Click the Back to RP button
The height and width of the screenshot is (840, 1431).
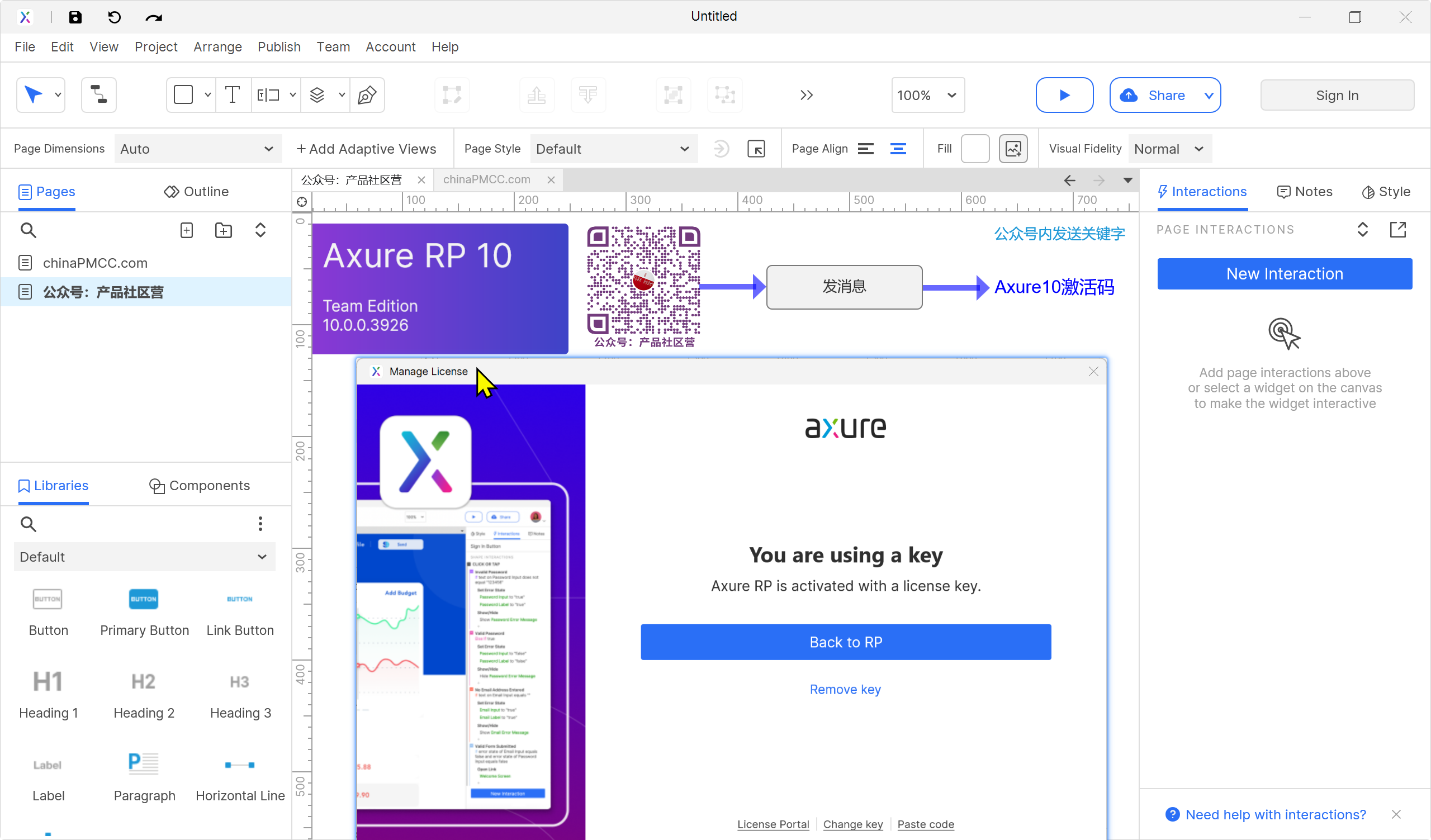tap(846, 642)
